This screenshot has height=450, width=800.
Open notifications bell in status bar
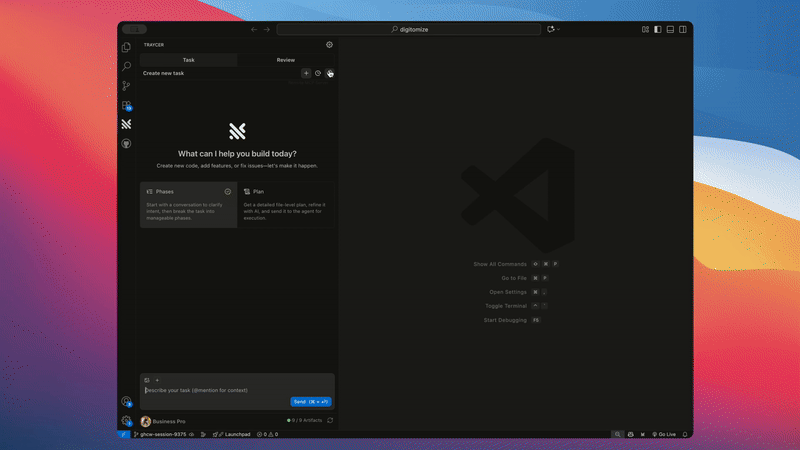point(685,434)
